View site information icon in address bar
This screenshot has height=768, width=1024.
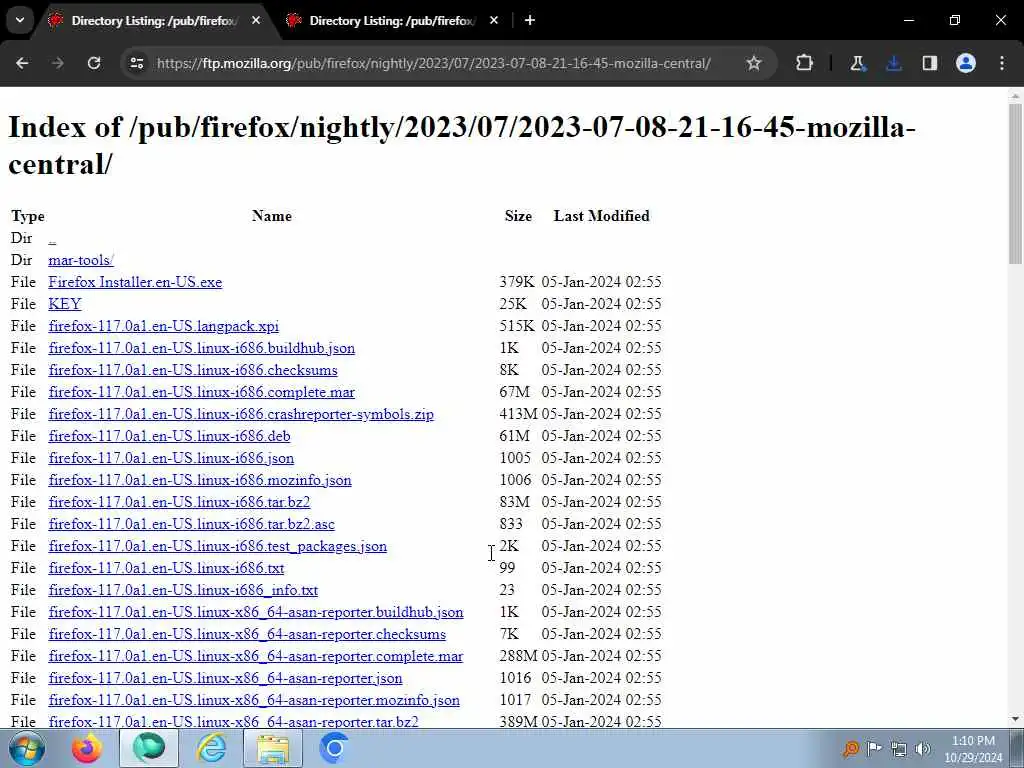pos(136,63)
